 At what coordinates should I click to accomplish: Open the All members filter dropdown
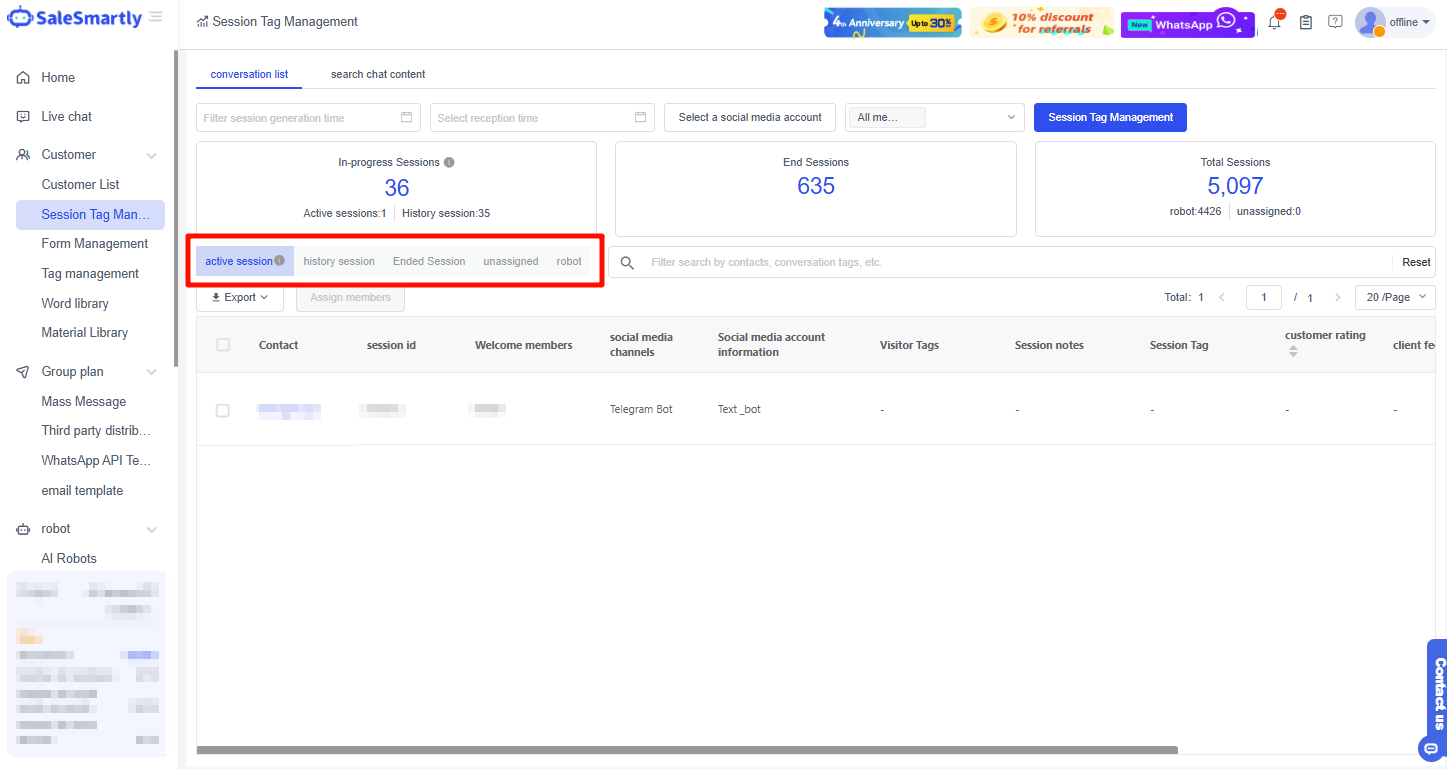934,117
